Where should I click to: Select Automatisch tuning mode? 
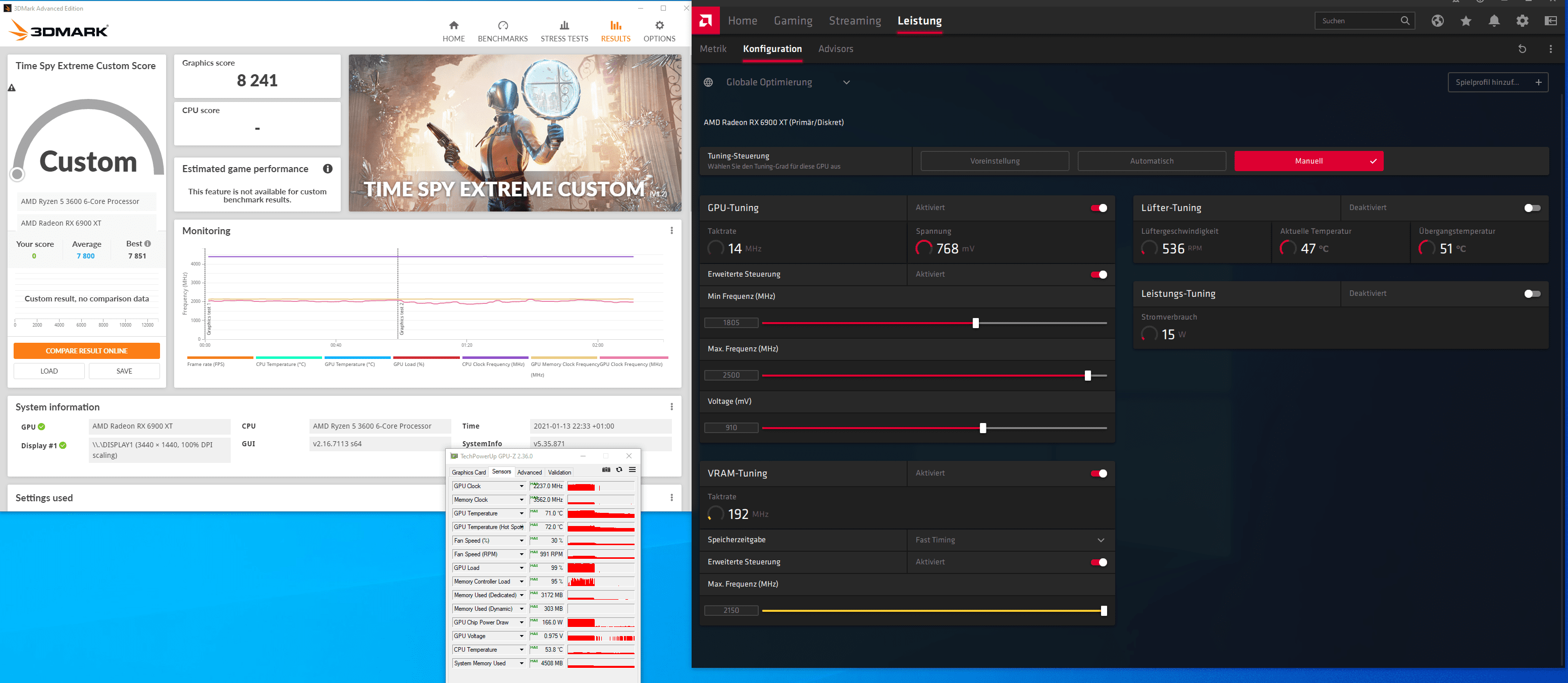[x=1152, y=162]
